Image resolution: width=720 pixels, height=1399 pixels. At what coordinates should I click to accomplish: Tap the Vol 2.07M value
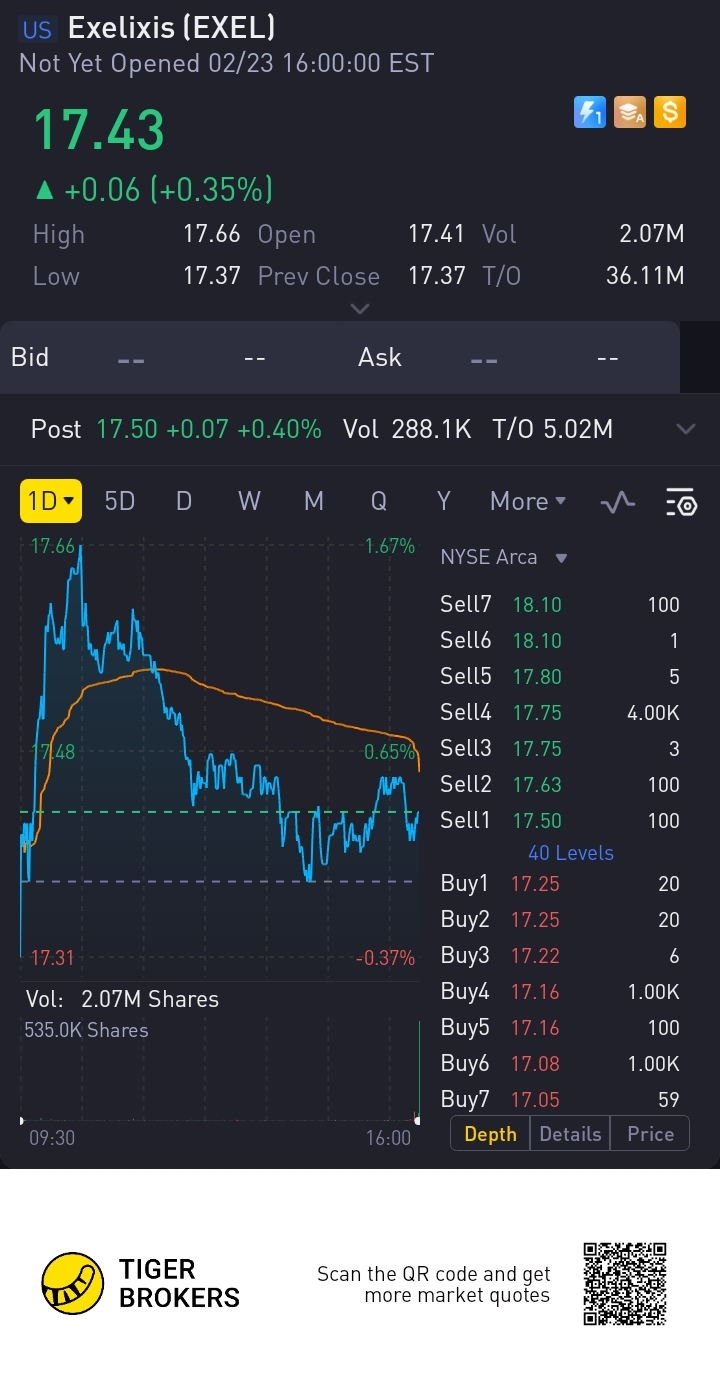652,235
